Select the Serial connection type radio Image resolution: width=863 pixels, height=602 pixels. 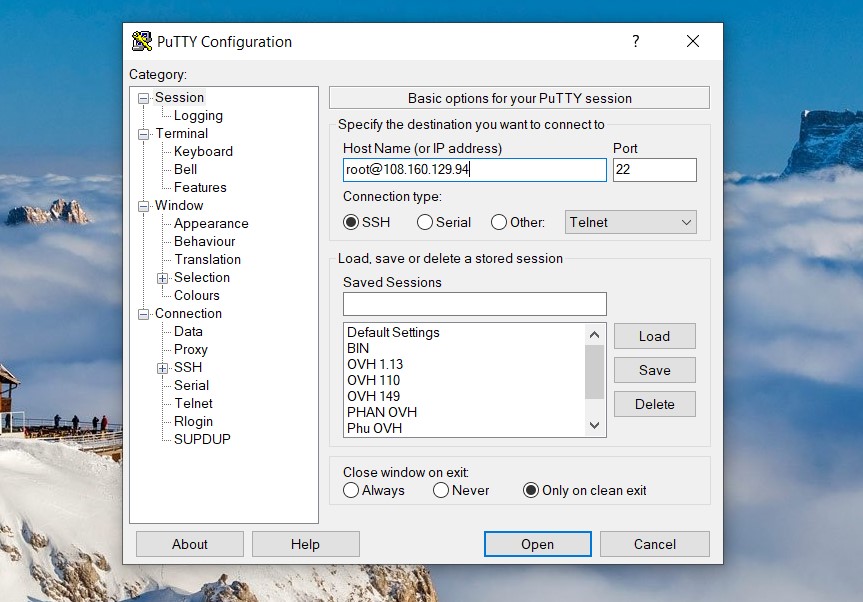(424, 222)
